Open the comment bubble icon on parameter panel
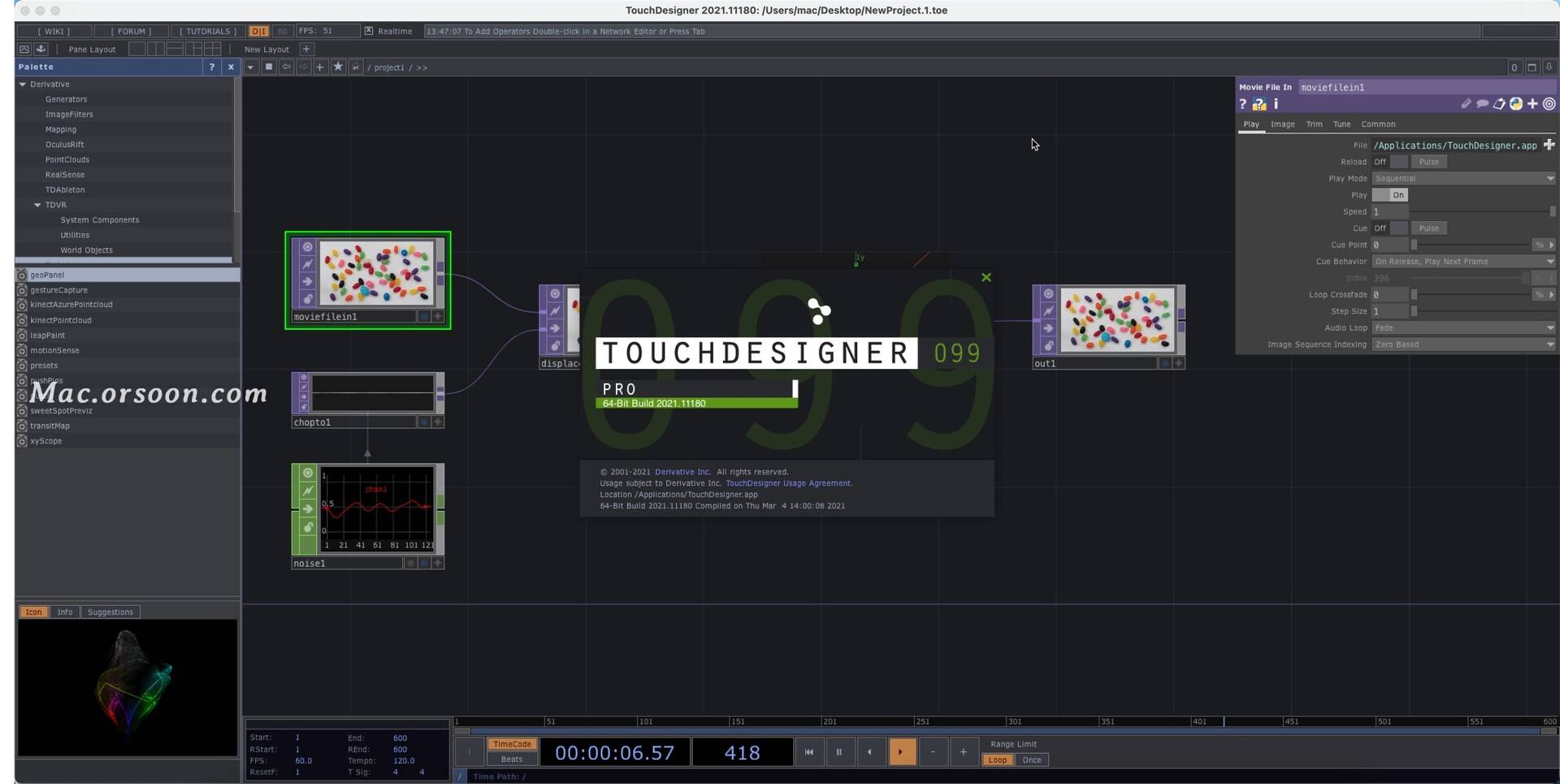 point(1483,104)
